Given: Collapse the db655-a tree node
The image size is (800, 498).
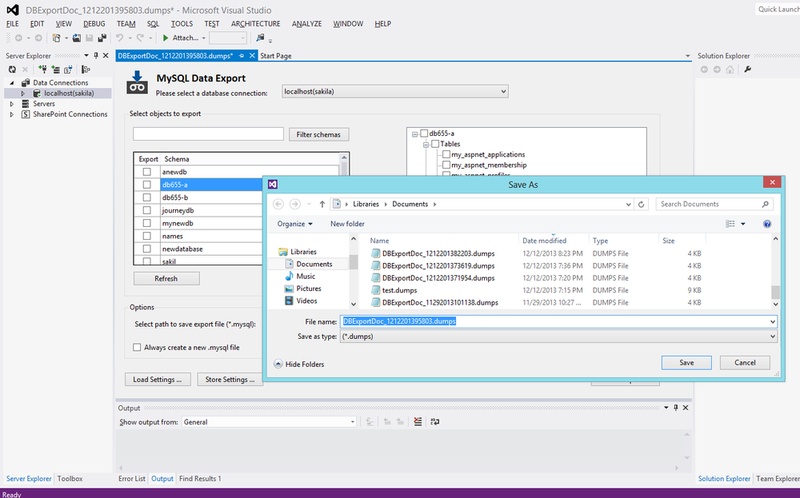Looking at the screenshot, I should 415,134.
